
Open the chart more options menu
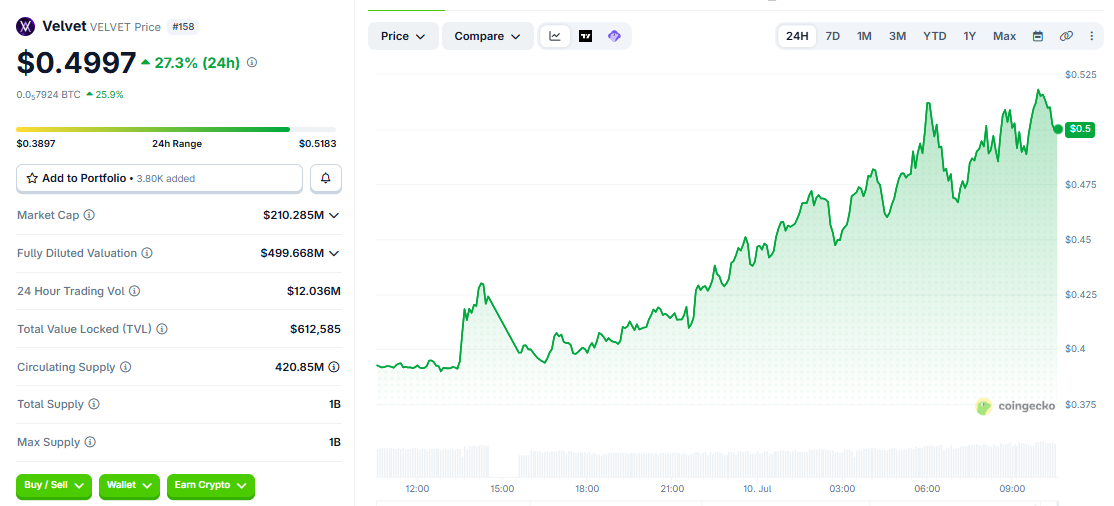point(1092,36)
